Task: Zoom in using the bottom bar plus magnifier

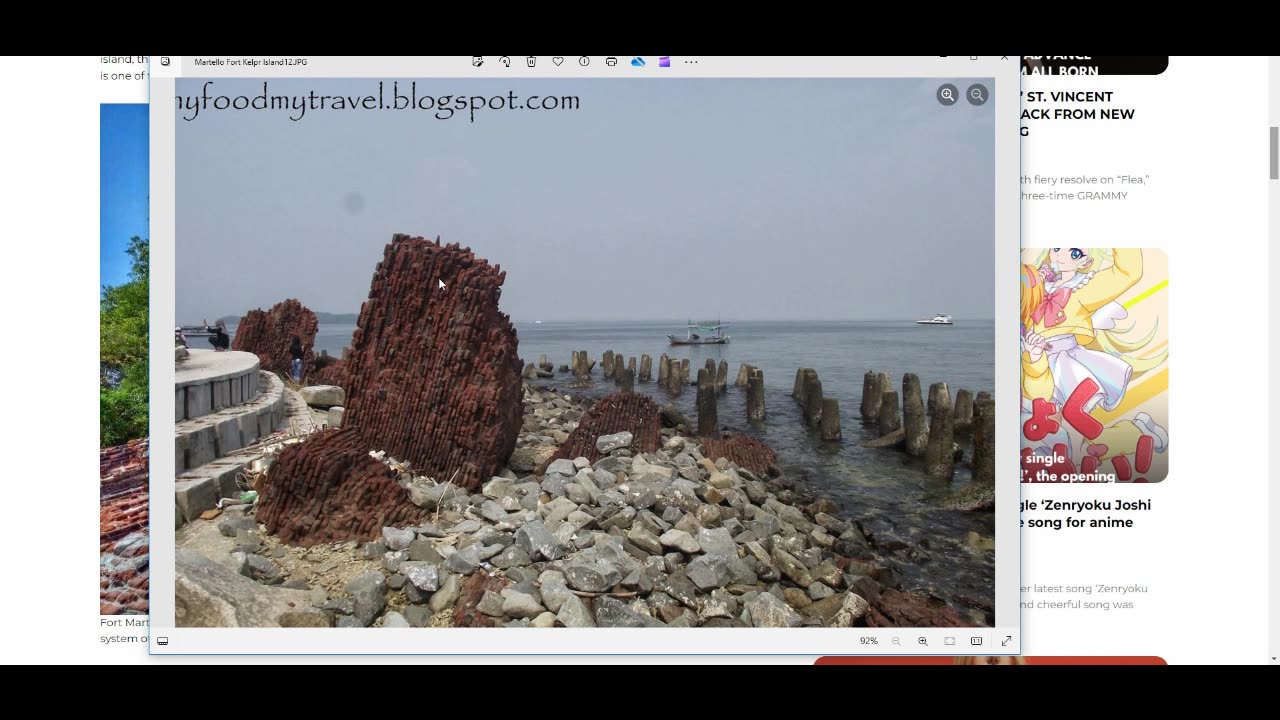Action: [x=923, y=641]
